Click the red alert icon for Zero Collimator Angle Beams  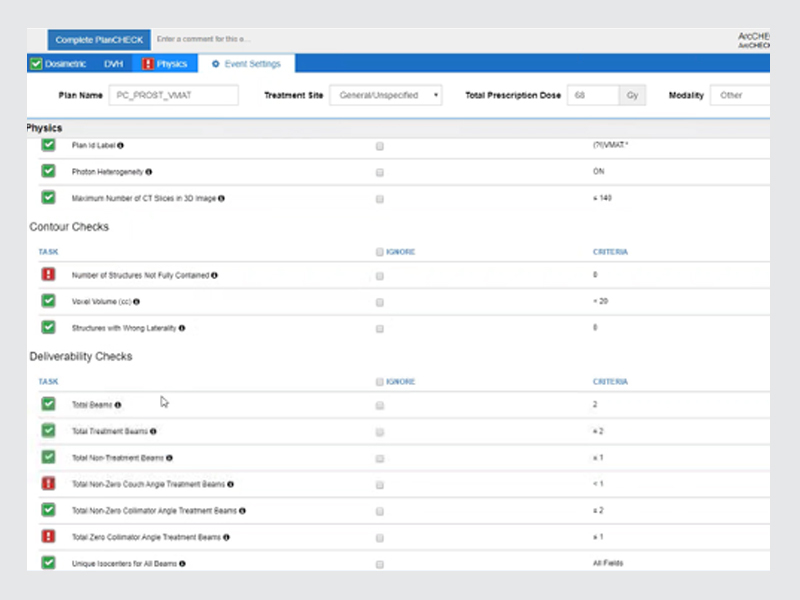(48, 536)
